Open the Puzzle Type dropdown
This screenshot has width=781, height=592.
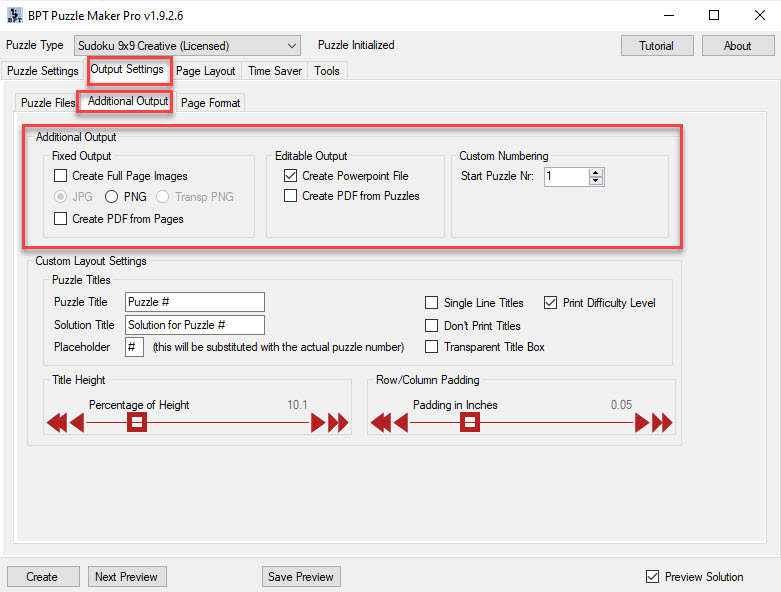(x=291, y=46)
